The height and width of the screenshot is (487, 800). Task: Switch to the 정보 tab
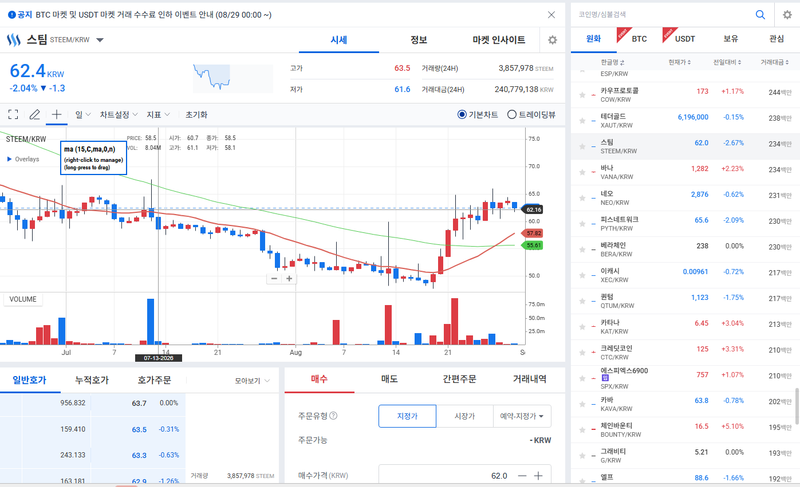pyautogui.click(x=418, y=40)
